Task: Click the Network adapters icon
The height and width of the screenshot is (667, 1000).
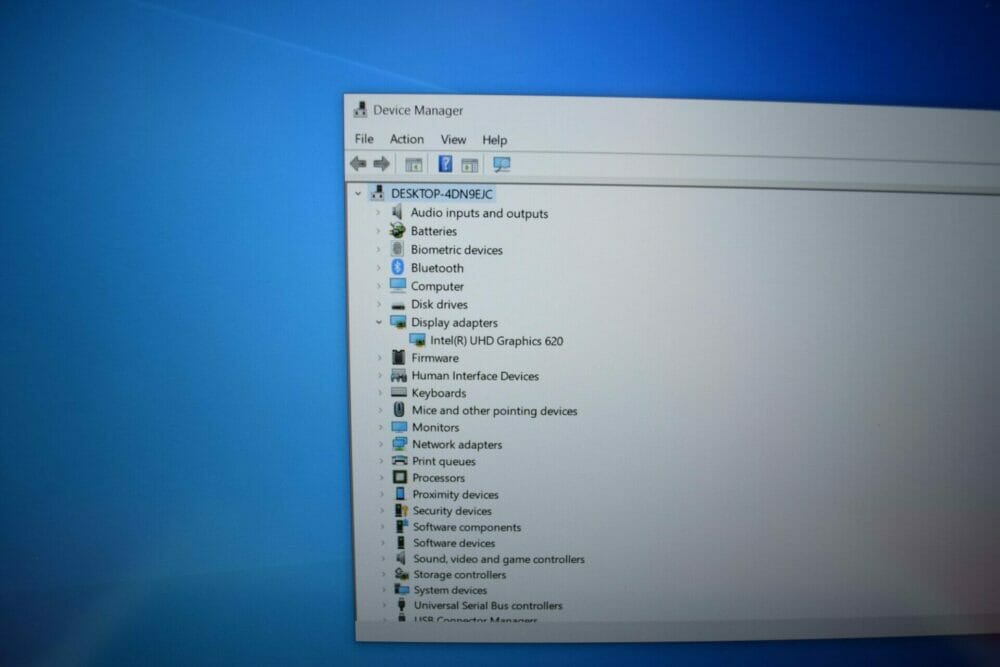Action: tap(400, 444)
